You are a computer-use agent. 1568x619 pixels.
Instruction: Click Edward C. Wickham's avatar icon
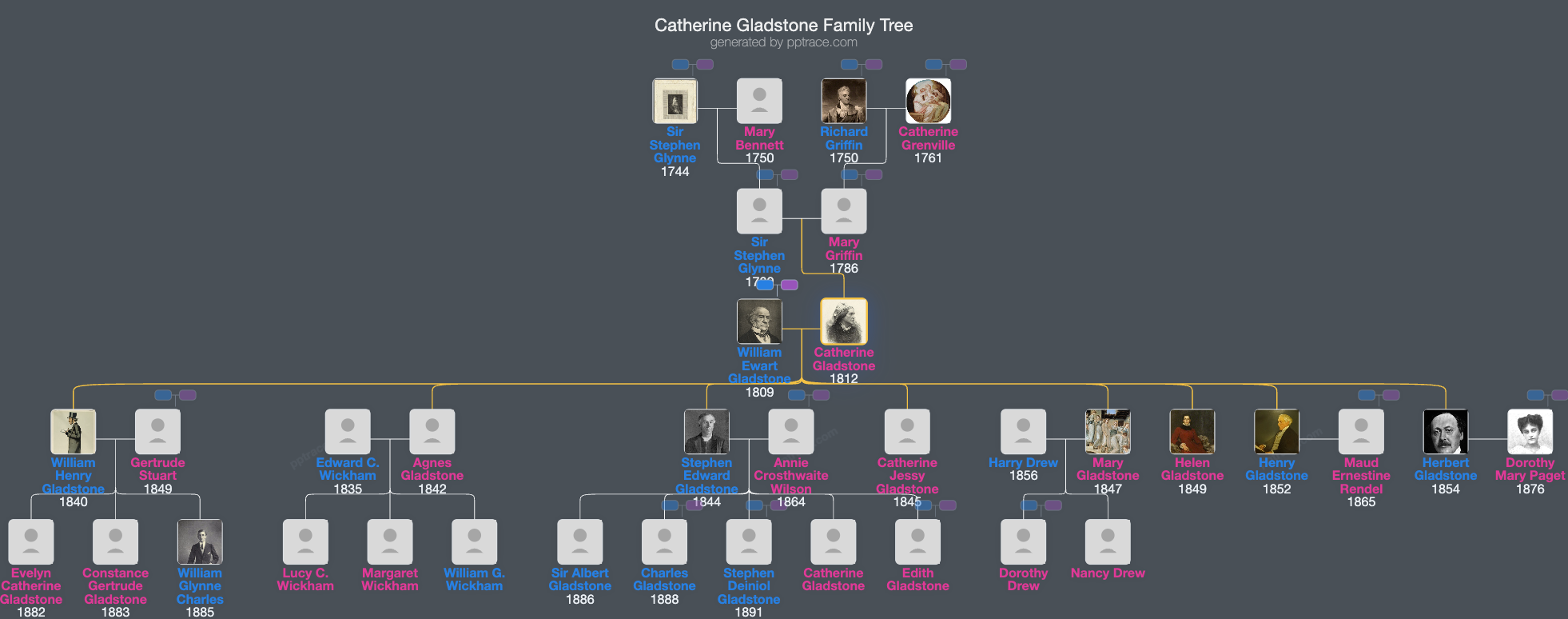tap(348, 432)
